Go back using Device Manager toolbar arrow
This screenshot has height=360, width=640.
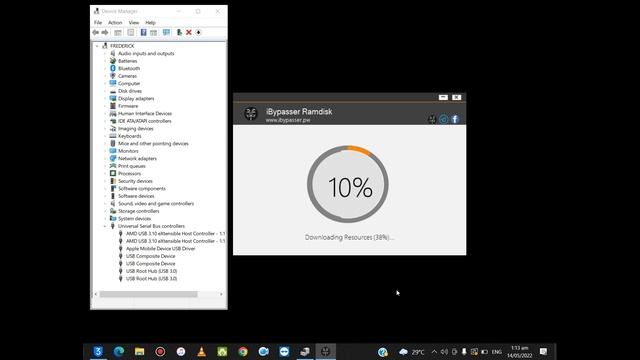pos(96,32)
